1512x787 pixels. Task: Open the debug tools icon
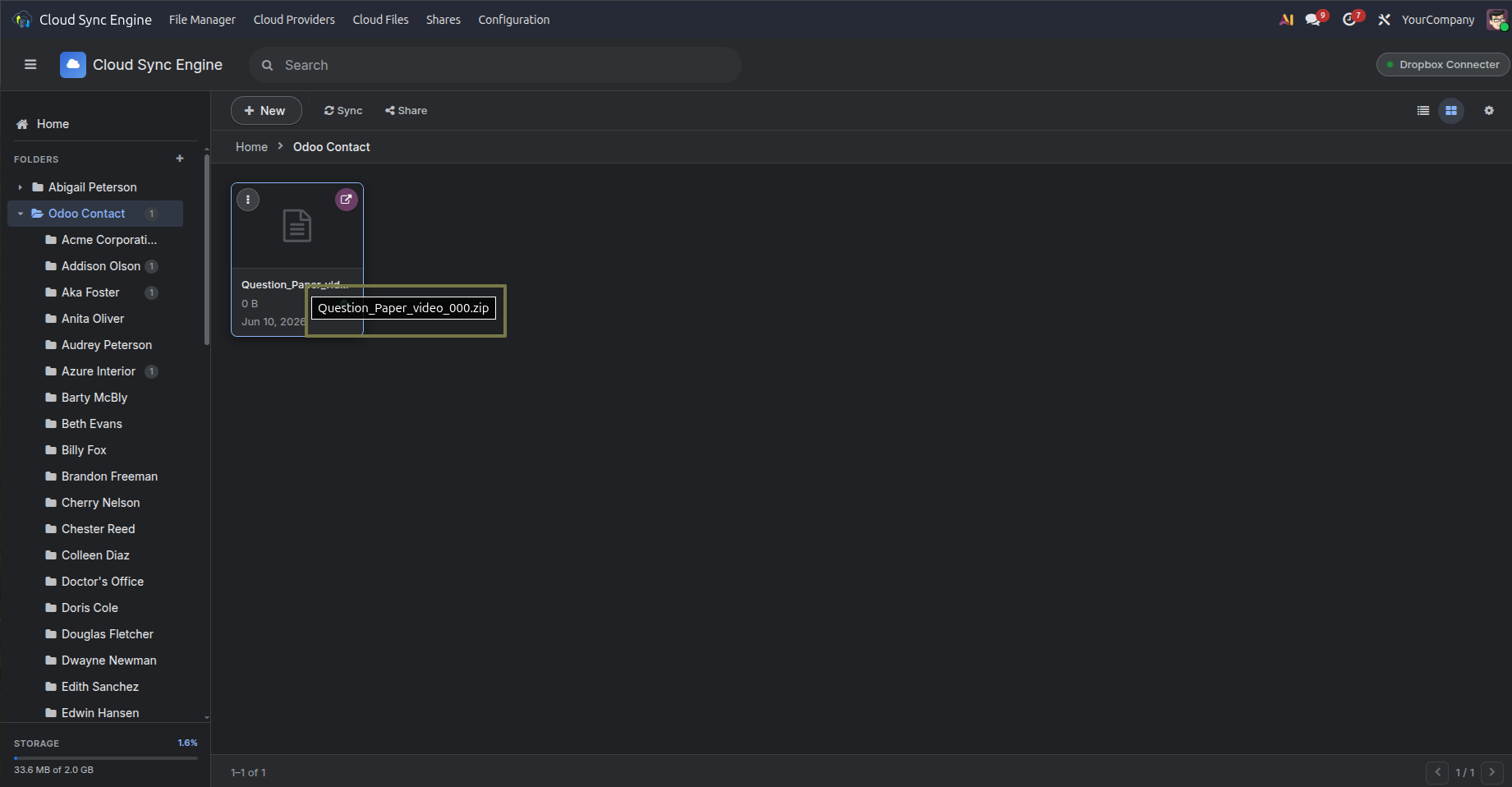1385,20
